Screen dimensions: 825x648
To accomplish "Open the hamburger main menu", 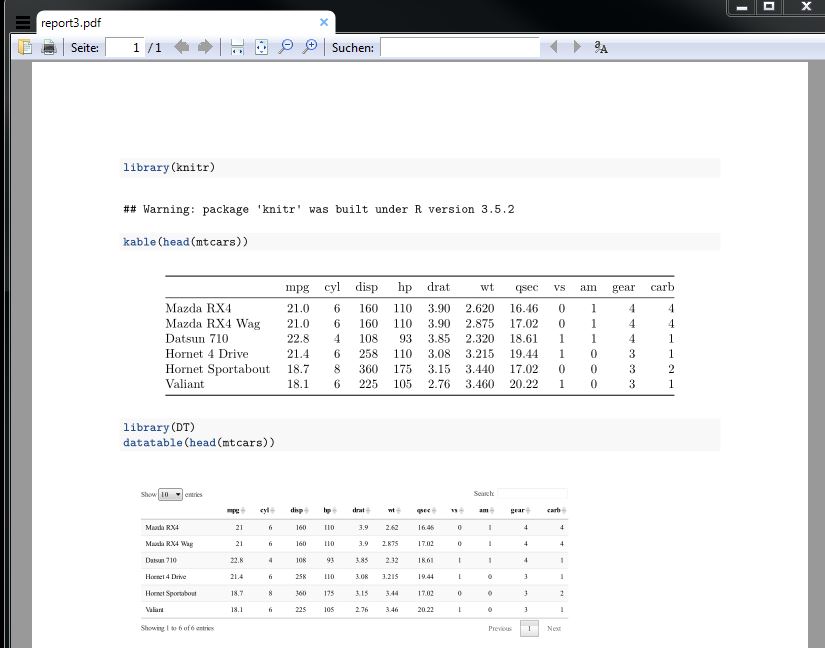I will pyautogui.click(x=23, y=23).
